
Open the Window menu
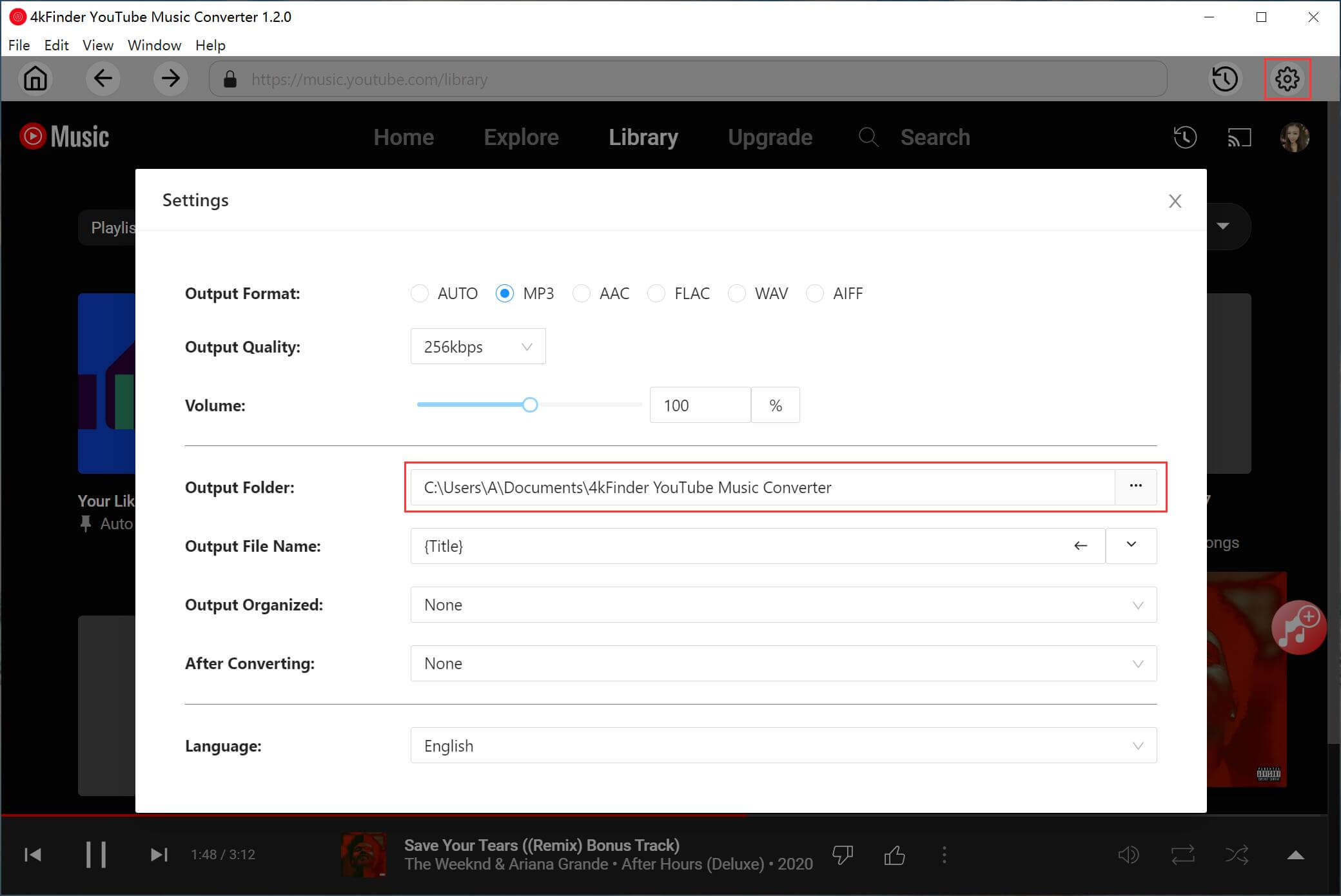pos(154,45)
